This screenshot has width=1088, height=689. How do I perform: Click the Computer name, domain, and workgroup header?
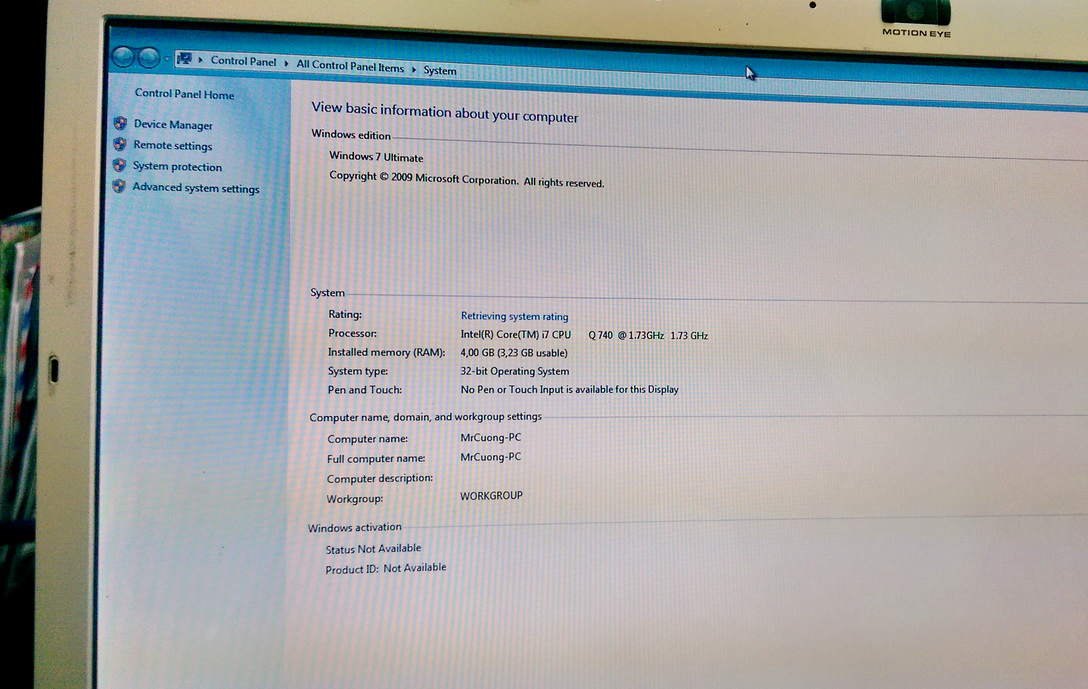pos(425,416)
